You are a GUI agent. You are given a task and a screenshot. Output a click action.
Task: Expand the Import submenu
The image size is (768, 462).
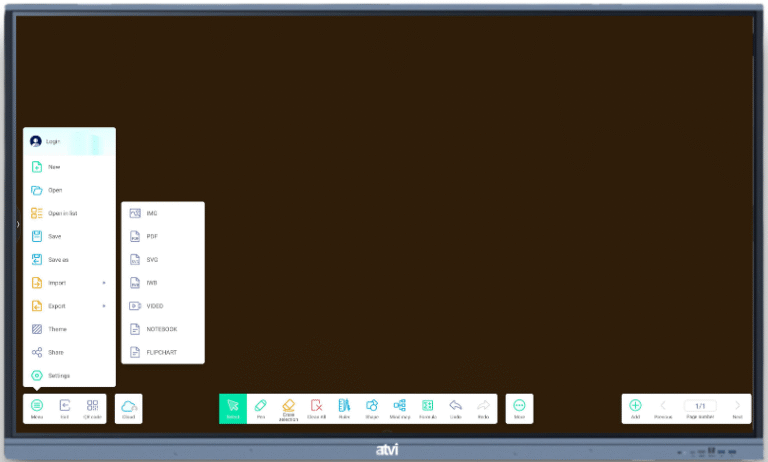(x=69, y=283)
